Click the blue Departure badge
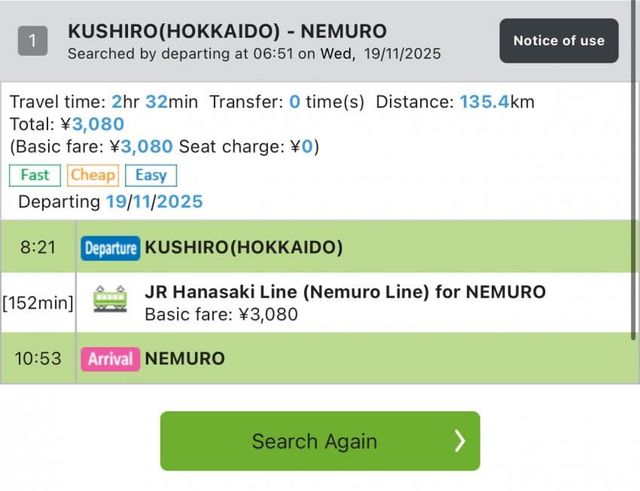The image size is (640, 491). pos(110,247)
